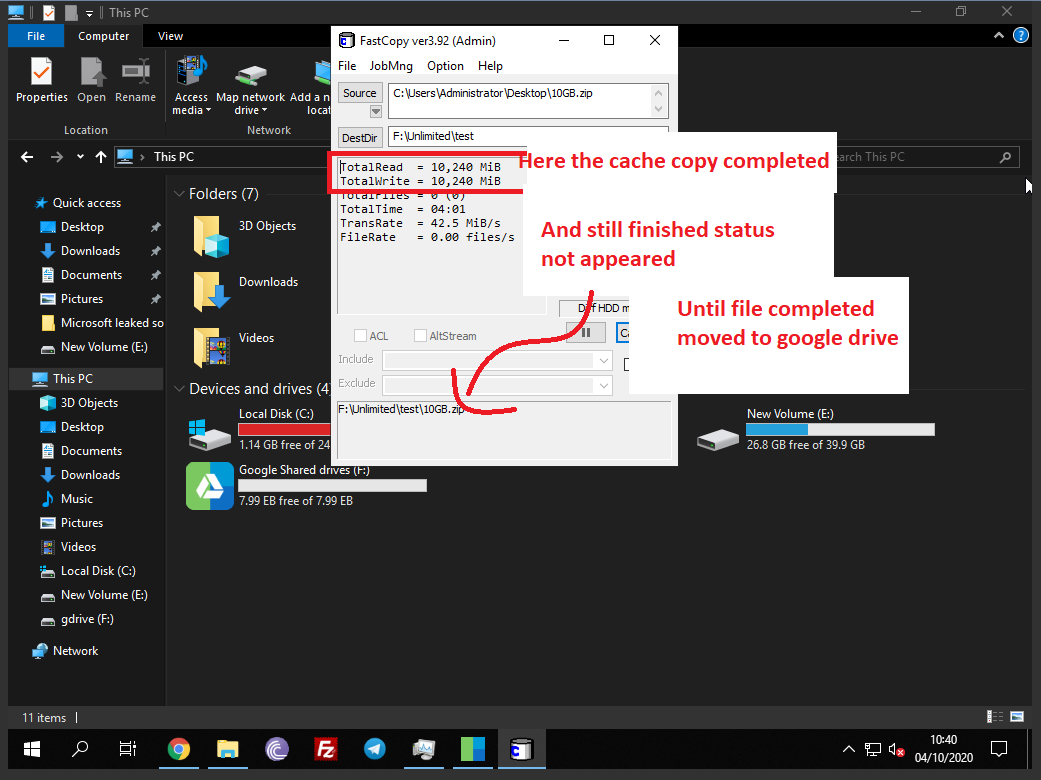
Task: Select Music in navigation pane
Action: point(76,499)
